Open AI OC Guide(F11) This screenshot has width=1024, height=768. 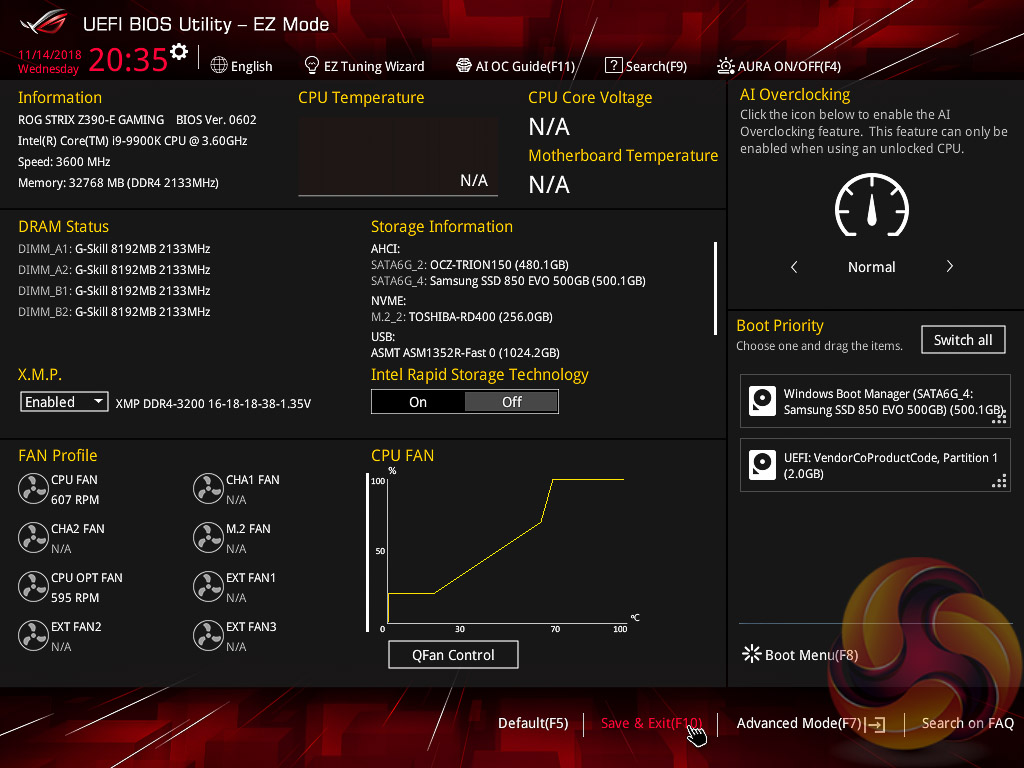[x=515, y=66]
